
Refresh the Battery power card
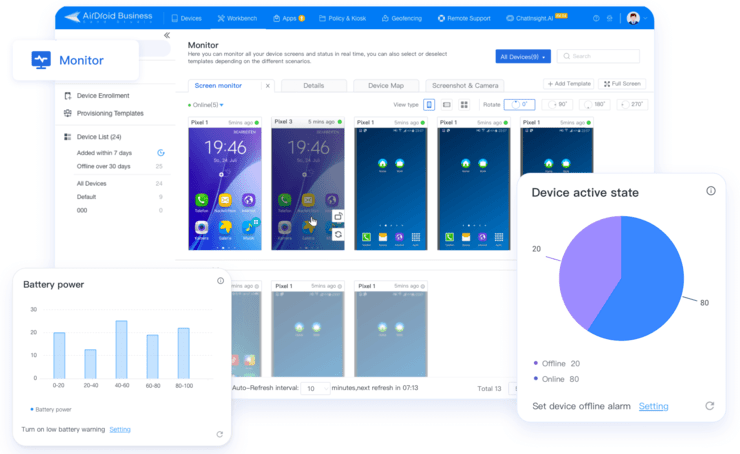pyautogui.click(x=219, y=434)
